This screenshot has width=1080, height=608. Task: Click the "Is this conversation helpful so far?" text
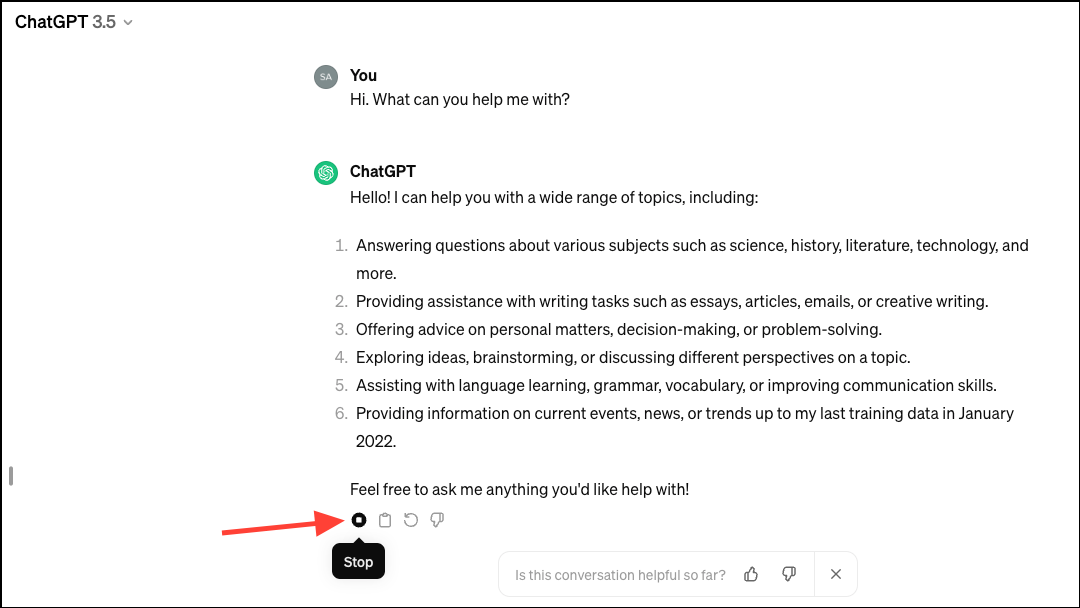620,575
